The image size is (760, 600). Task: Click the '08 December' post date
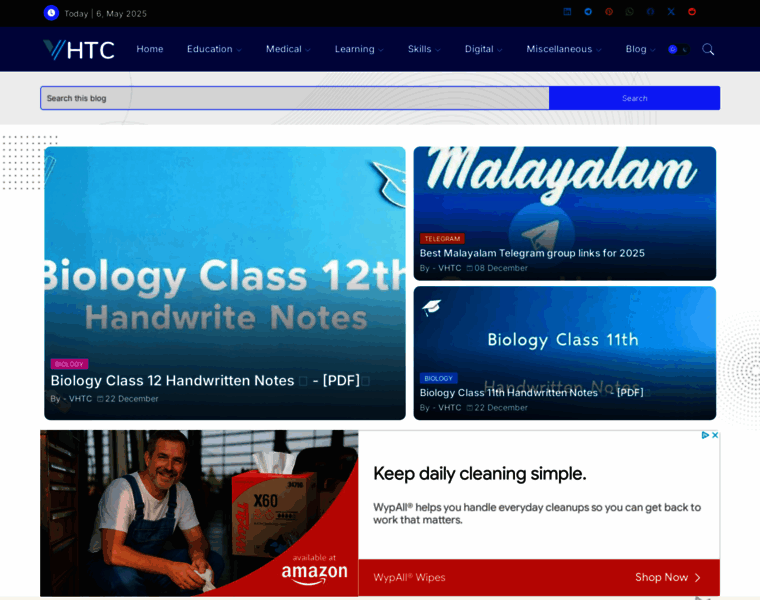497,268
